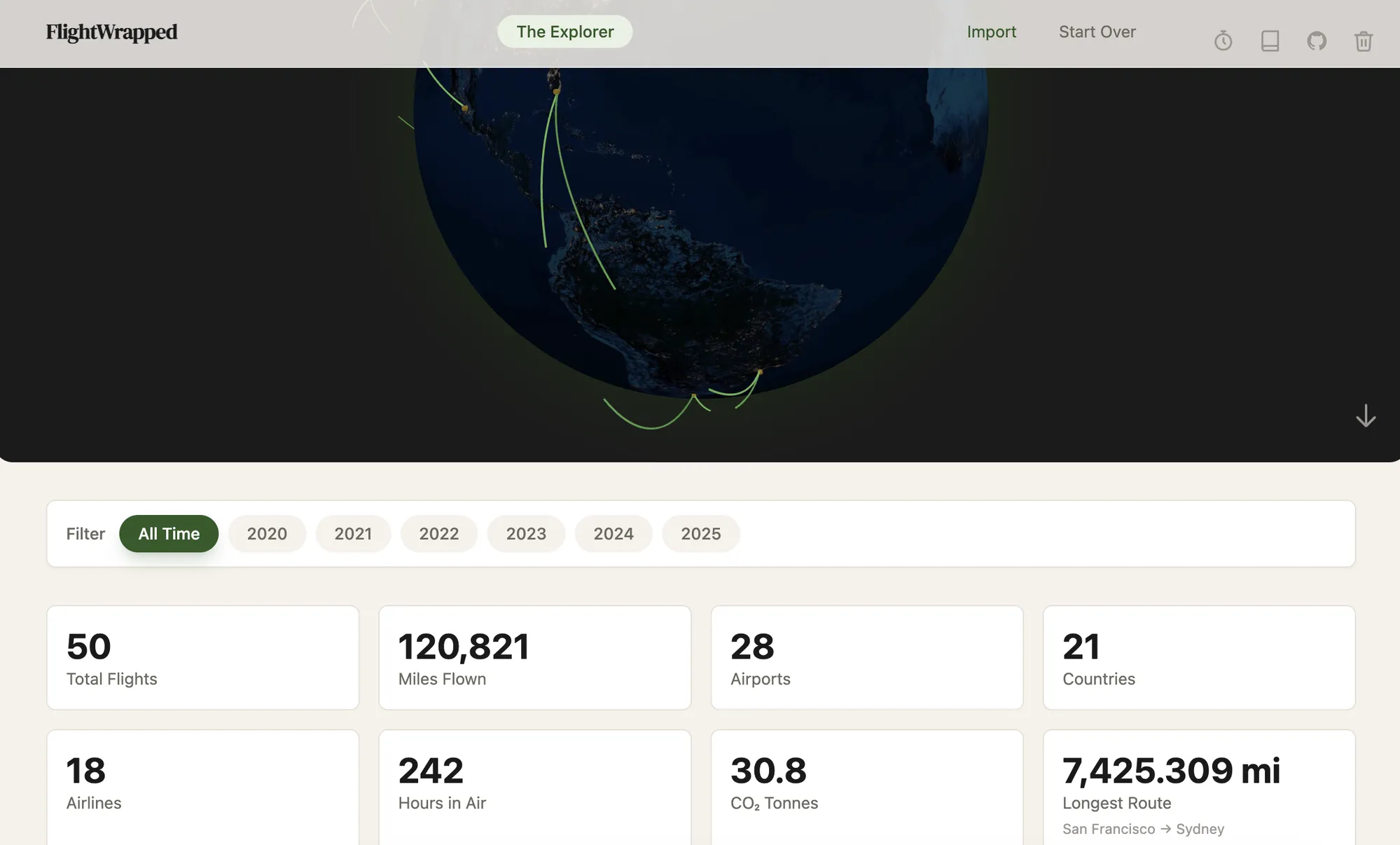Switch to the 2022 filter
Image resolution: width=1400 pixels, height=845 pixels.
click(439, 533)
